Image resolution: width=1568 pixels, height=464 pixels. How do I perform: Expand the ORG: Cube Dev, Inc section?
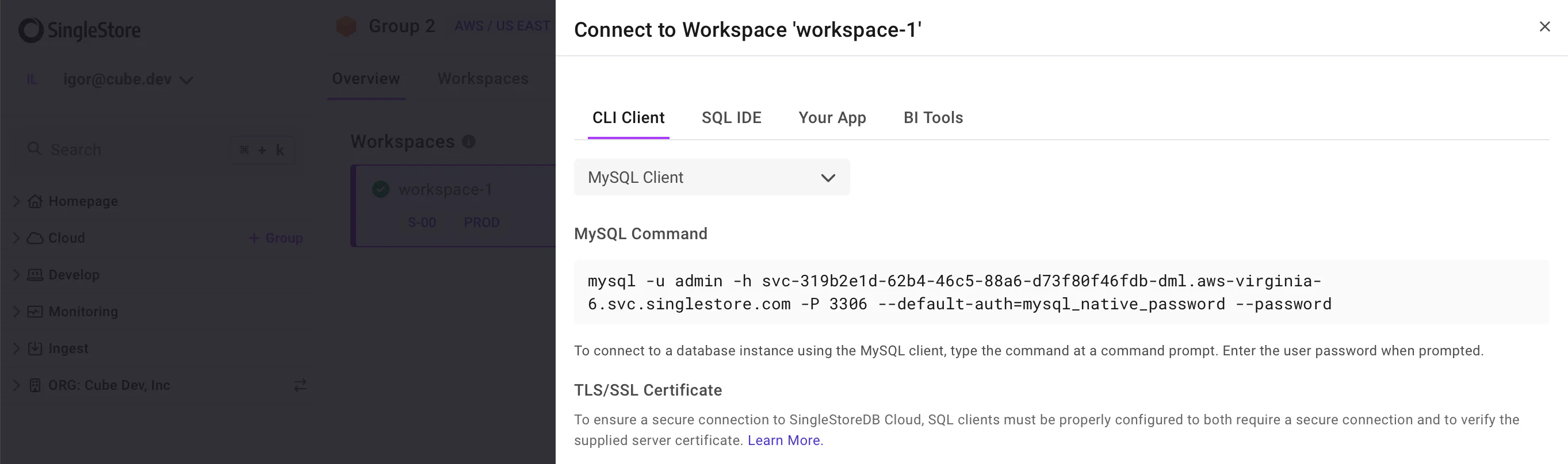coord(17,386)
